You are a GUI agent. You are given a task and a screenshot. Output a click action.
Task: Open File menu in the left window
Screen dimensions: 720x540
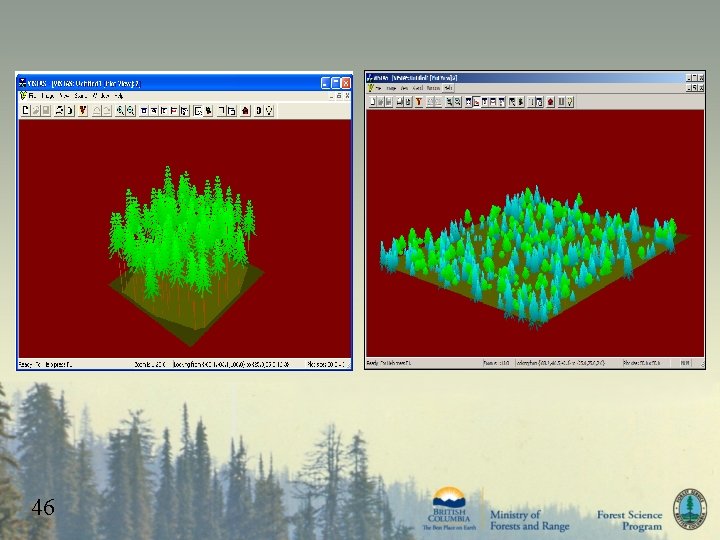click(x=33, y=96)
